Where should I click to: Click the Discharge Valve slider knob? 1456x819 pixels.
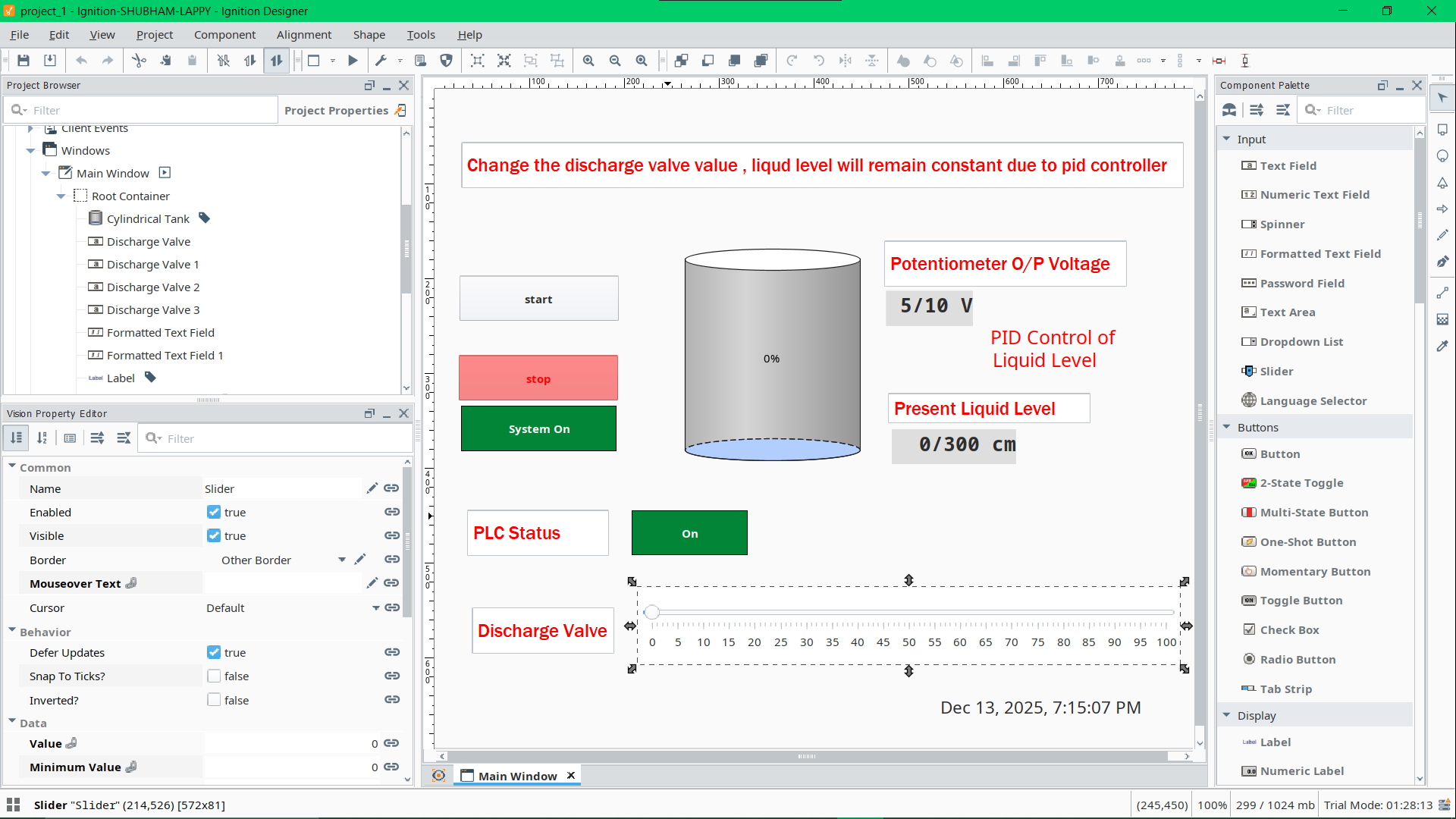(651, 612)
